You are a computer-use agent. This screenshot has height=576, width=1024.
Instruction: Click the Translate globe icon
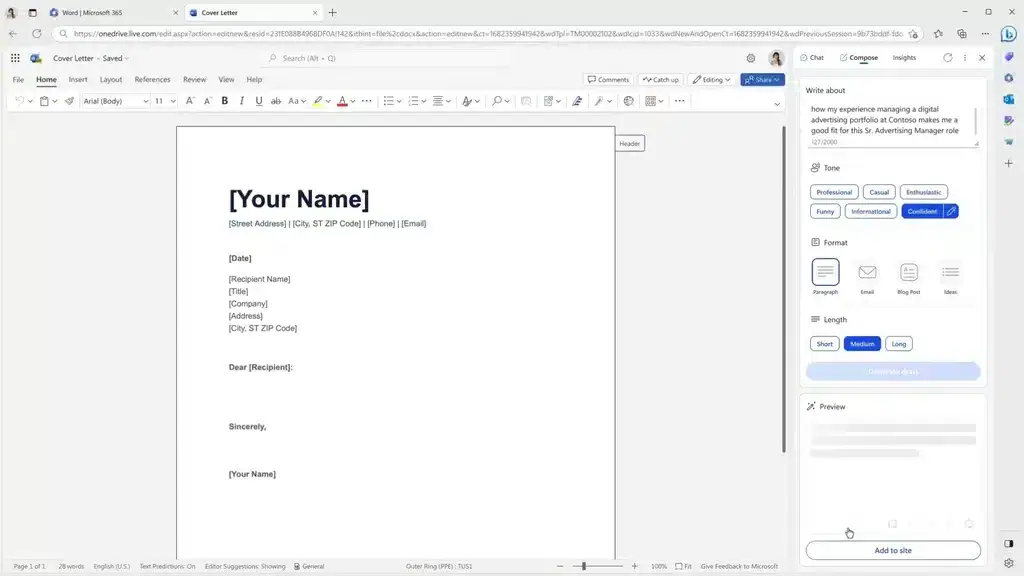[x=627, y=100]
